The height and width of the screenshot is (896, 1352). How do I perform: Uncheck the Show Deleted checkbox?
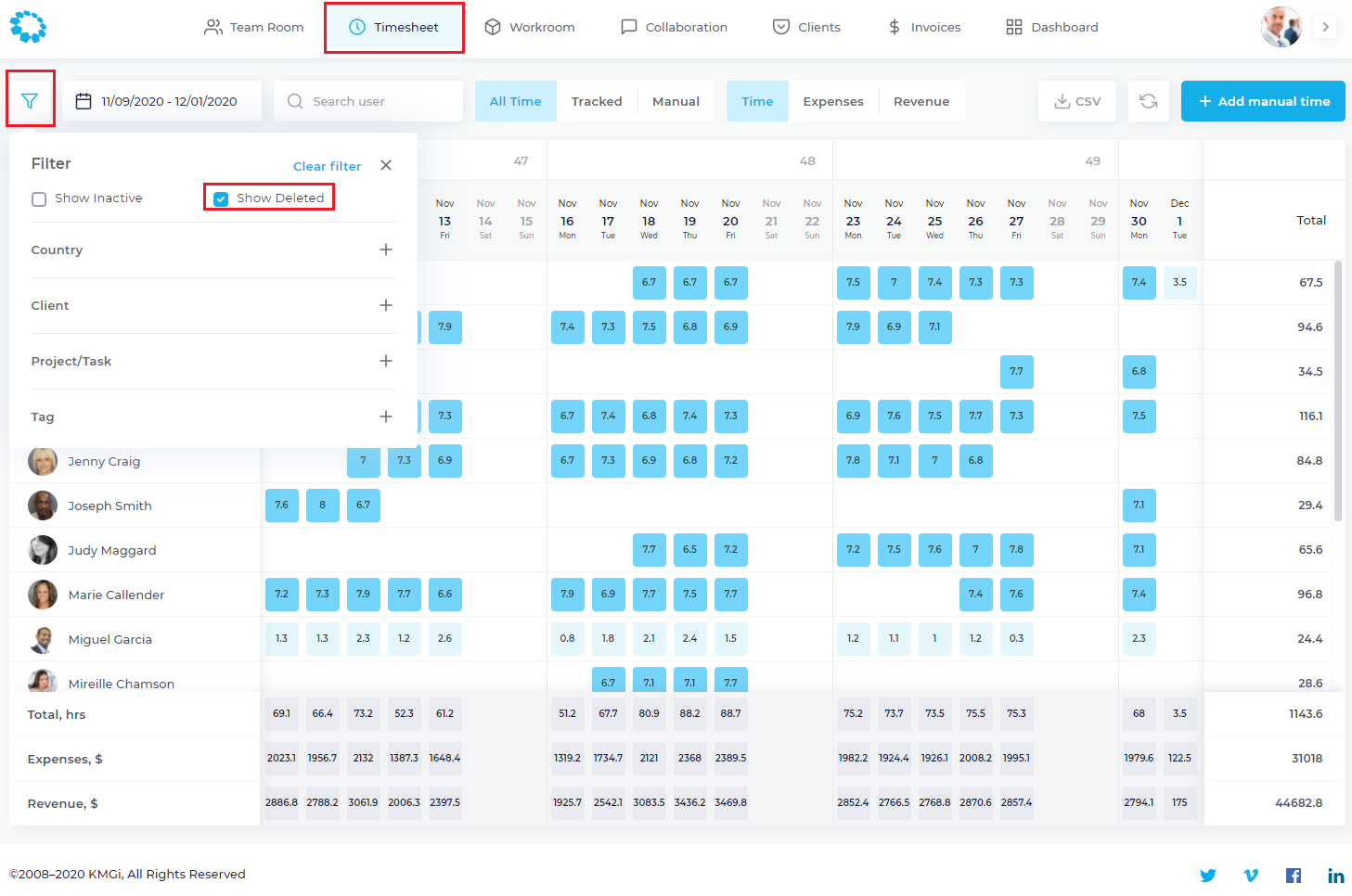tap(221, 198)
